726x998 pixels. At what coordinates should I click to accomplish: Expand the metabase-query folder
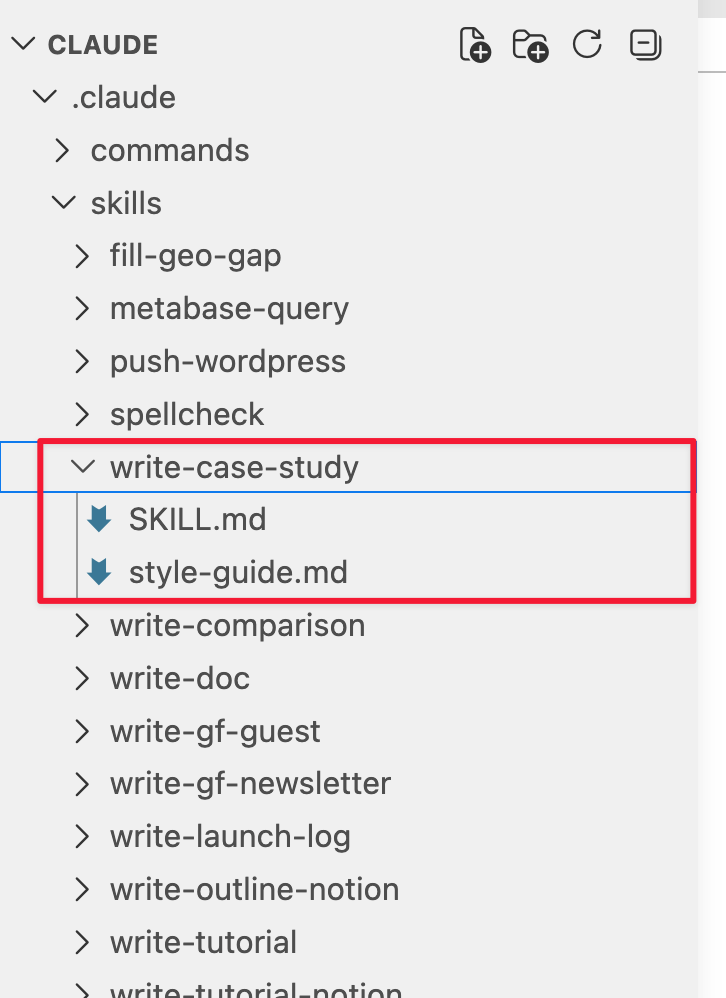(x=82, y=308)
